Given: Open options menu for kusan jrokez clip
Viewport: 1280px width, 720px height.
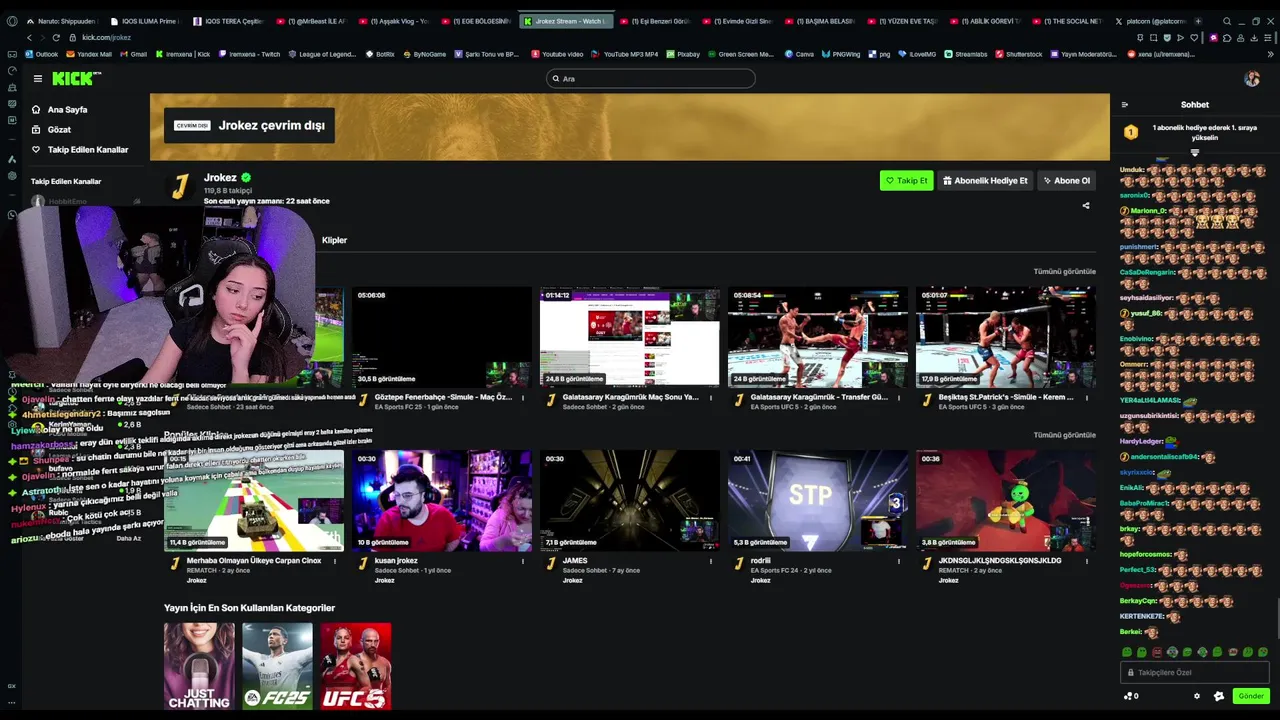Looking at the screenshot, I should (x=523, y=561).
